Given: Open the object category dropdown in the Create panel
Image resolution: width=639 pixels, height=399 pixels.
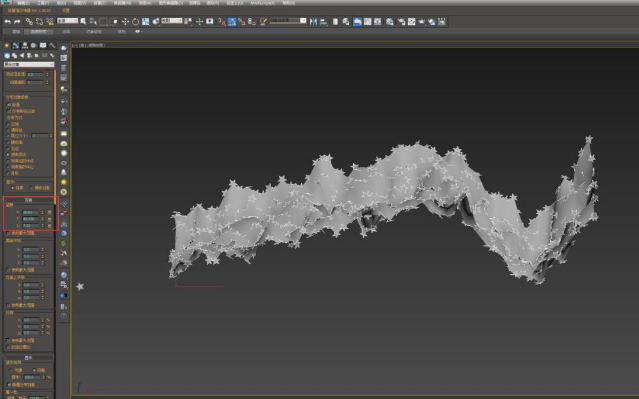Looking at the screenshot, I should point(29,64).
